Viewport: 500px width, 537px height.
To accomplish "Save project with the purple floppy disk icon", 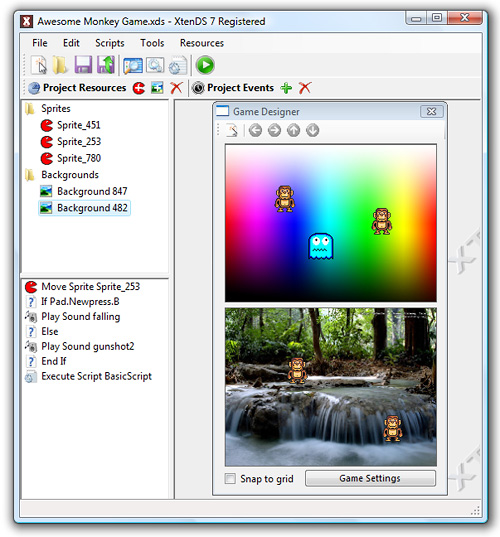I will click(x=83, y=65).
